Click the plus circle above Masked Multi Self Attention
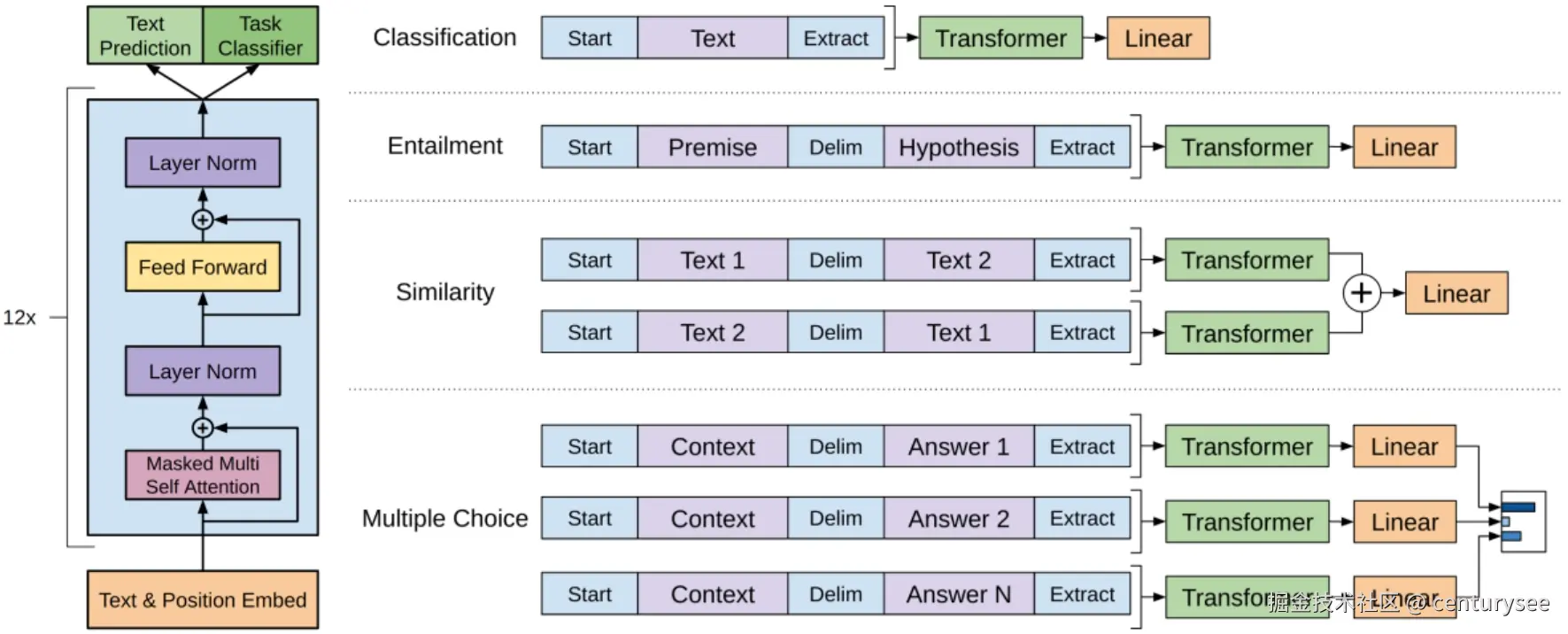Viewport: 1568px width, 634px height. (203, 428)
